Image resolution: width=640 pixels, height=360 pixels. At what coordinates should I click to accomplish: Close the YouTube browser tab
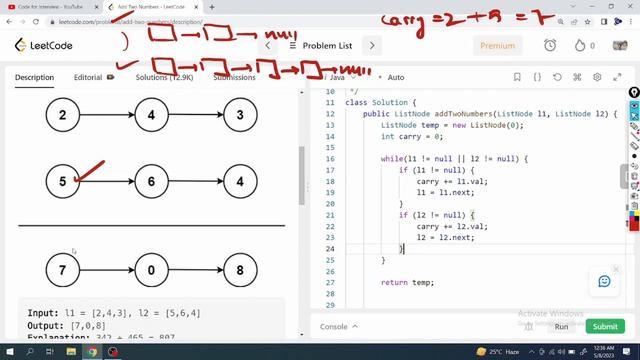point(96,7)
